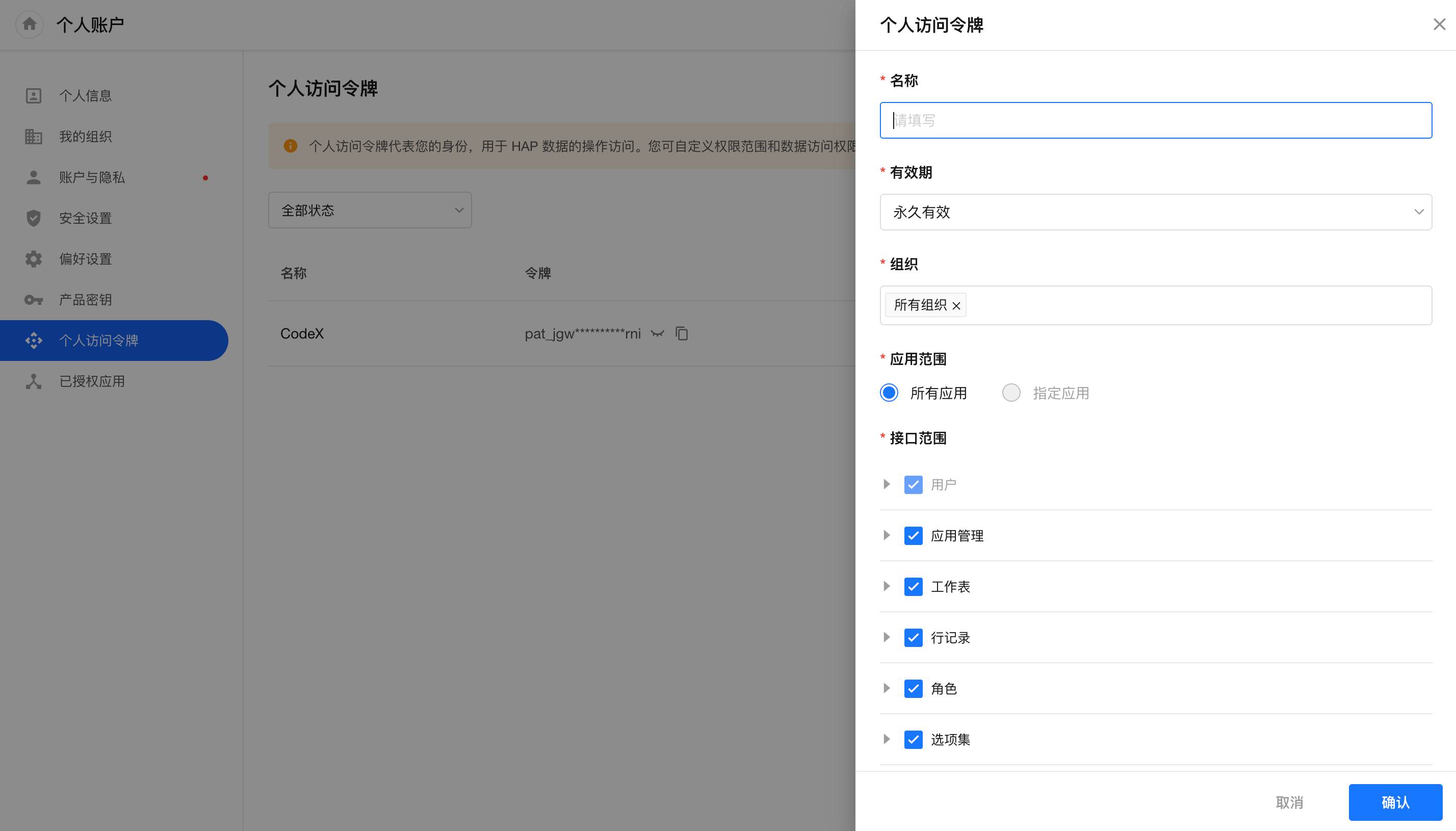This screenshot has height=831, width=1456.
Task: Open the 有效期 dropdown
Action: point(1156,212)
